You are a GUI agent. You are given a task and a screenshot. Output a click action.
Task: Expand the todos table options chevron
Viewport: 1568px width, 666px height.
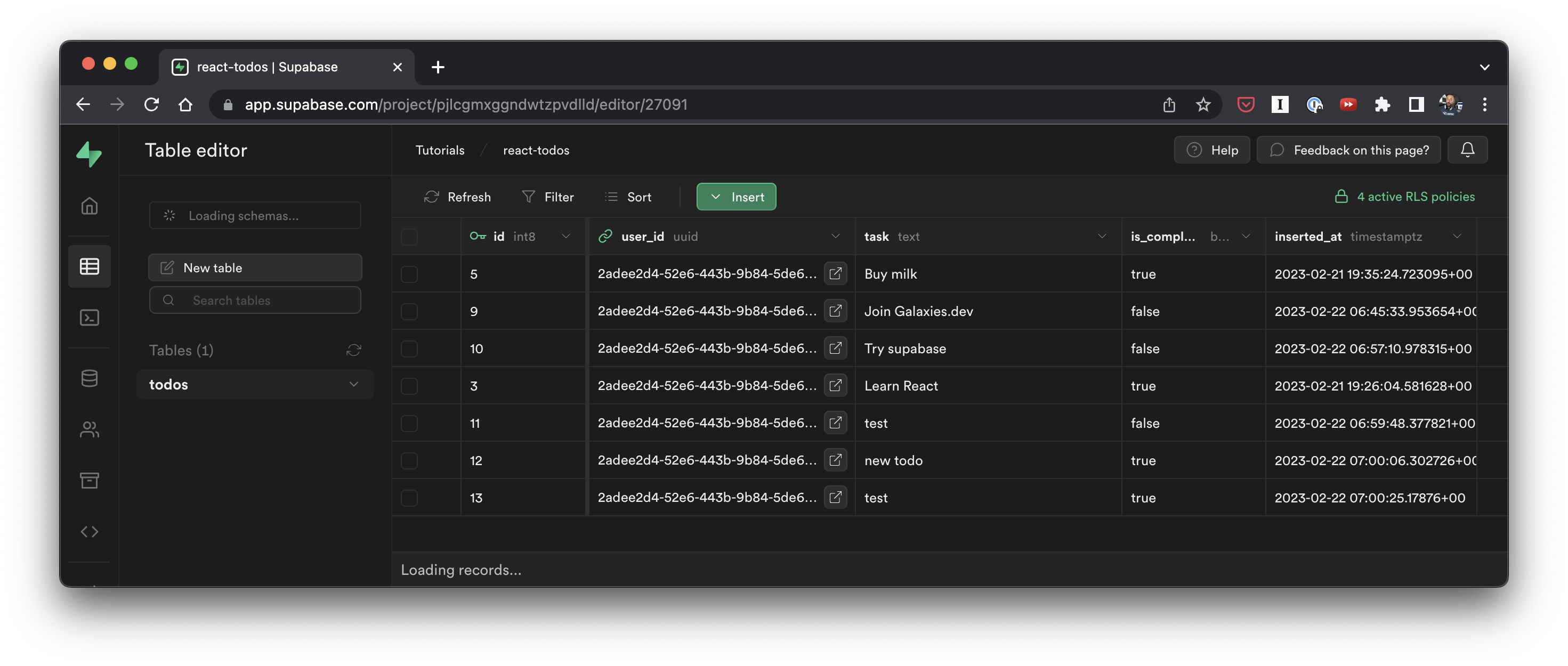click(354, 384)
